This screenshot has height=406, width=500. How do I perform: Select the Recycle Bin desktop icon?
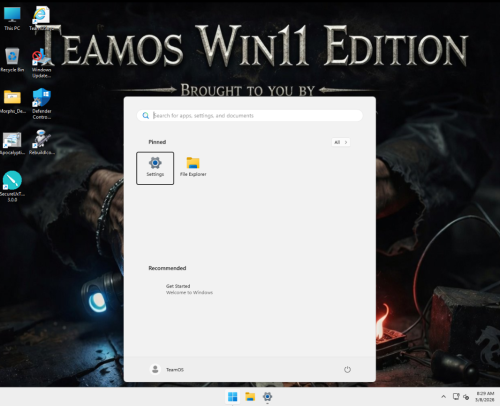coord(12,60)
